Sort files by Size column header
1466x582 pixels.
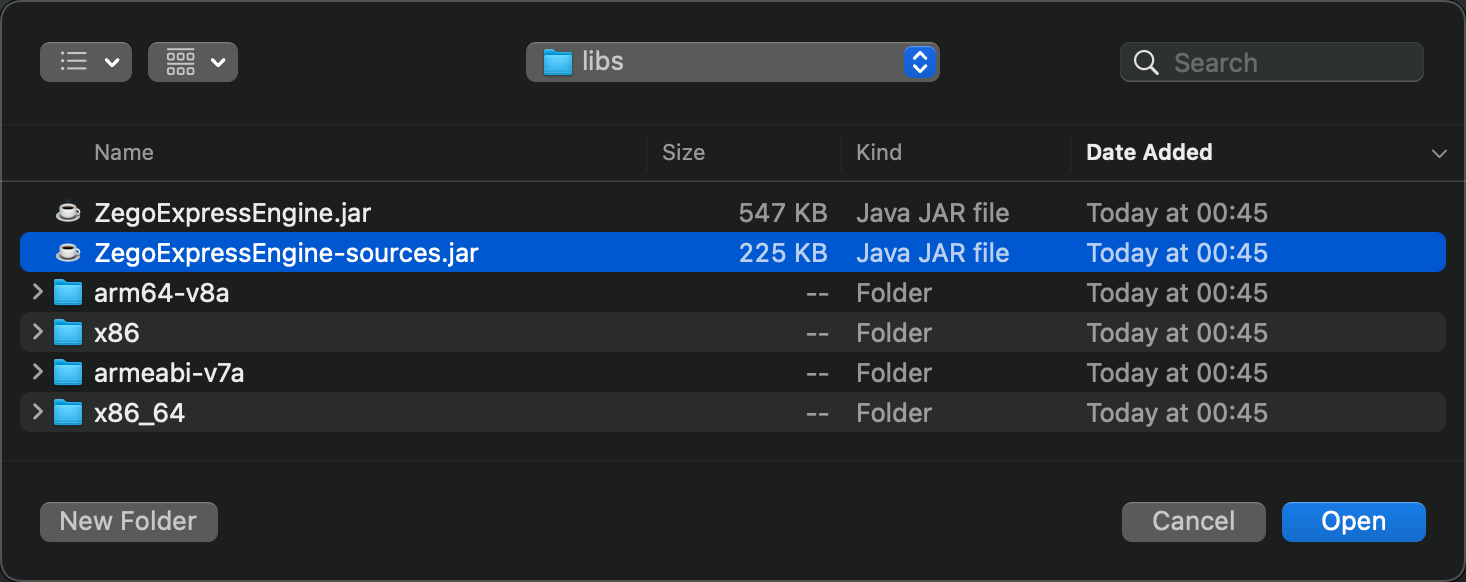pyautogui.click(x=683, y=152)
